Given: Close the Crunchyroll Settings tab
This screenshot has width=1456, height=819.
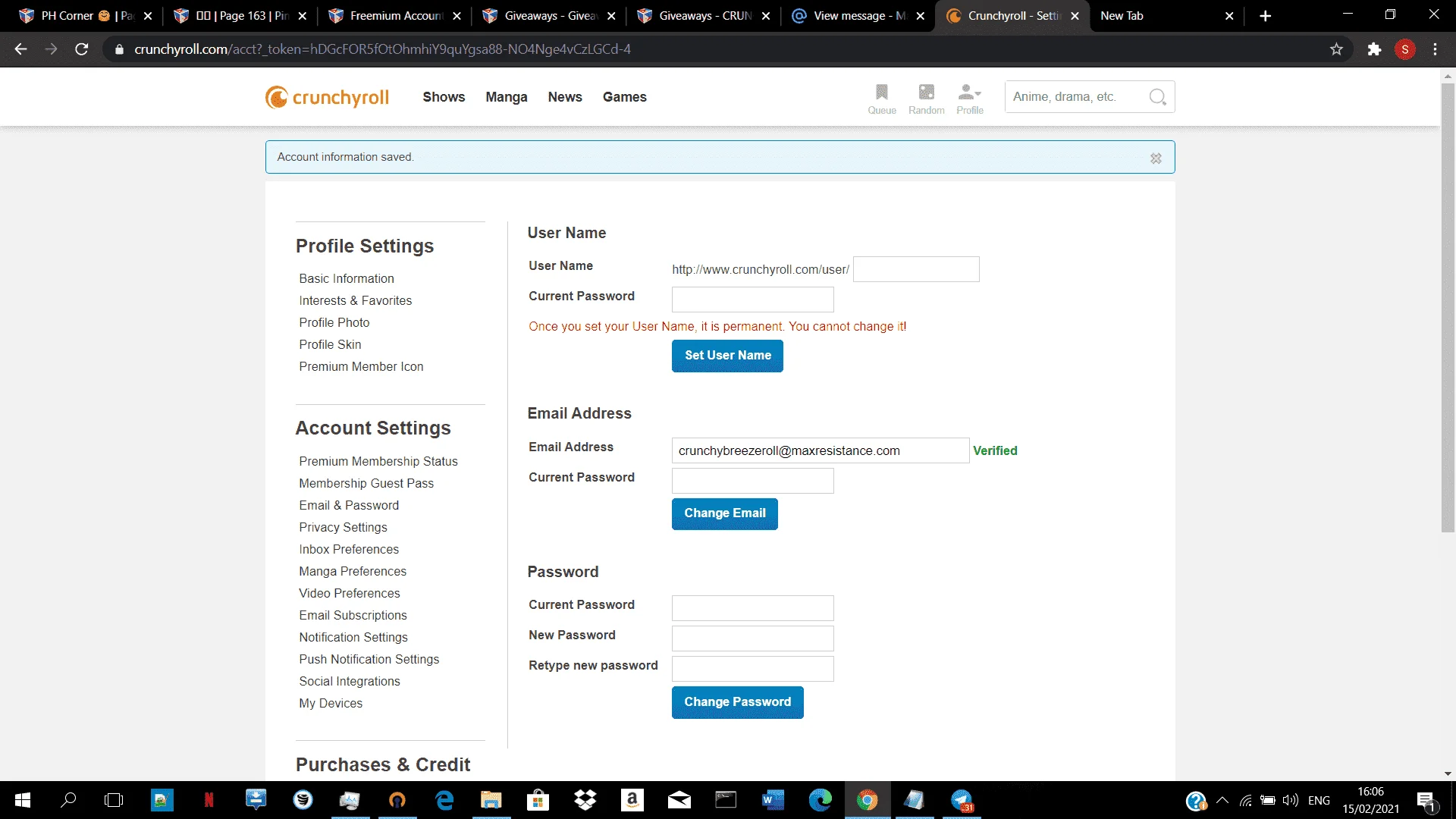Looking at the screenshot, I should point(1075,16).
